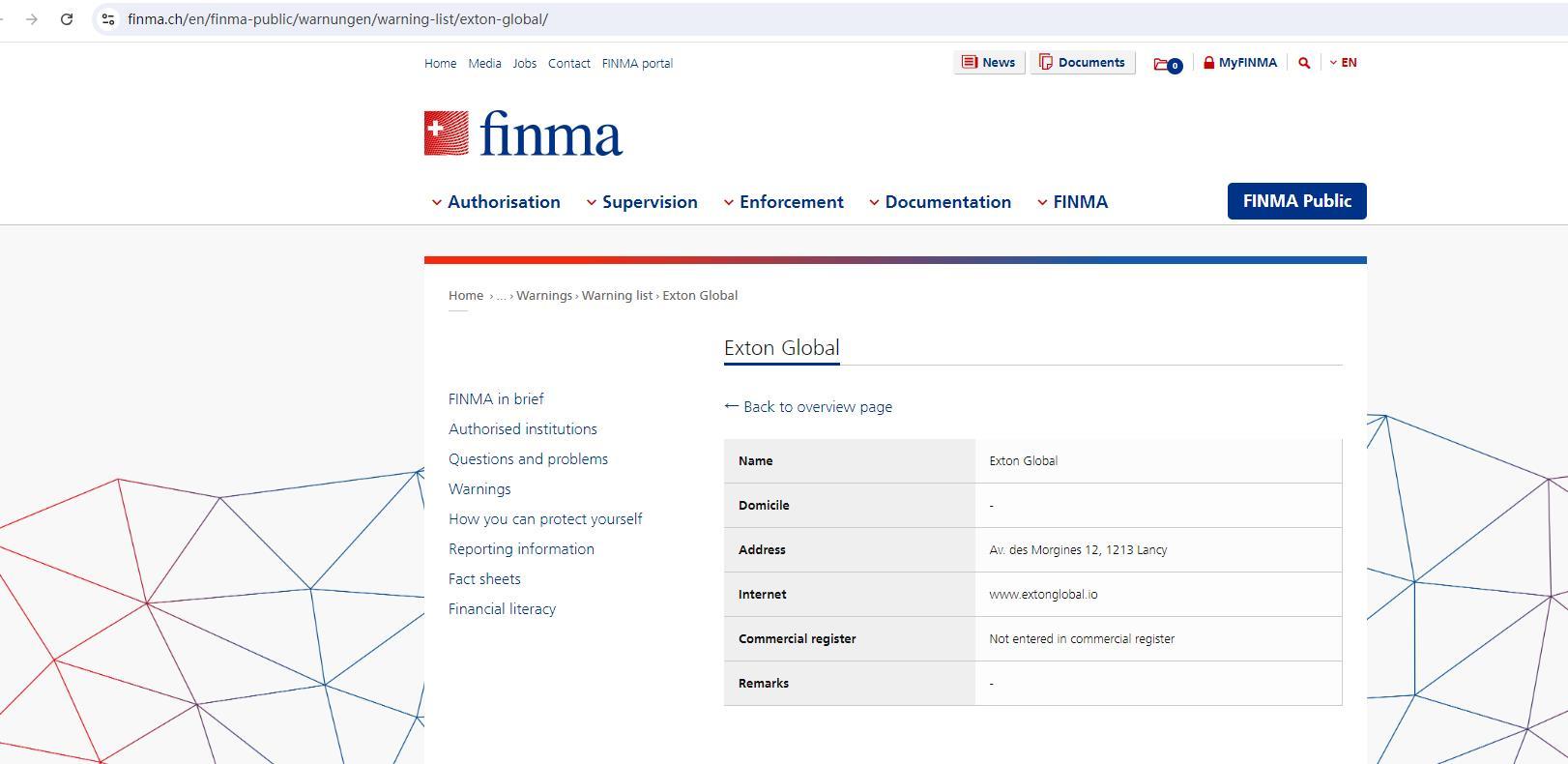Expand the EN language dropdown
This screenshot has height=764, width=1568.
(1344, 63)
